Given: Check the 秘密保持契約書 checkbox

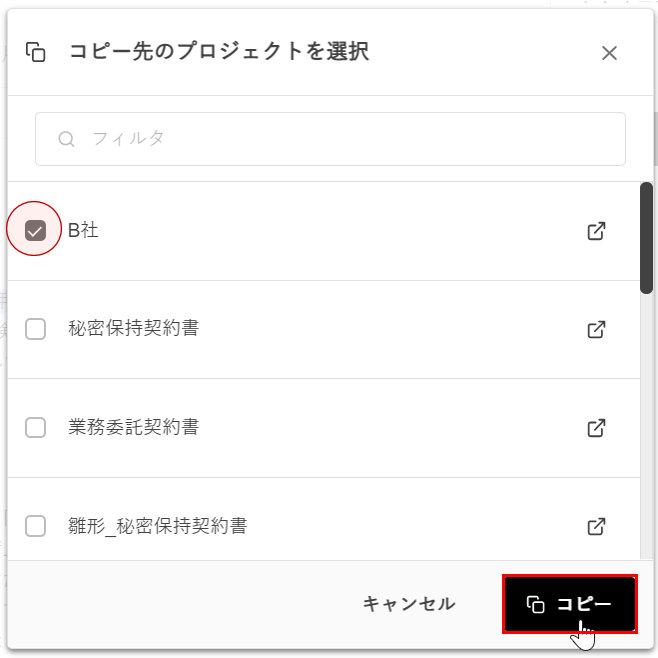Looking at the screenshot, I should pos(35,329).
